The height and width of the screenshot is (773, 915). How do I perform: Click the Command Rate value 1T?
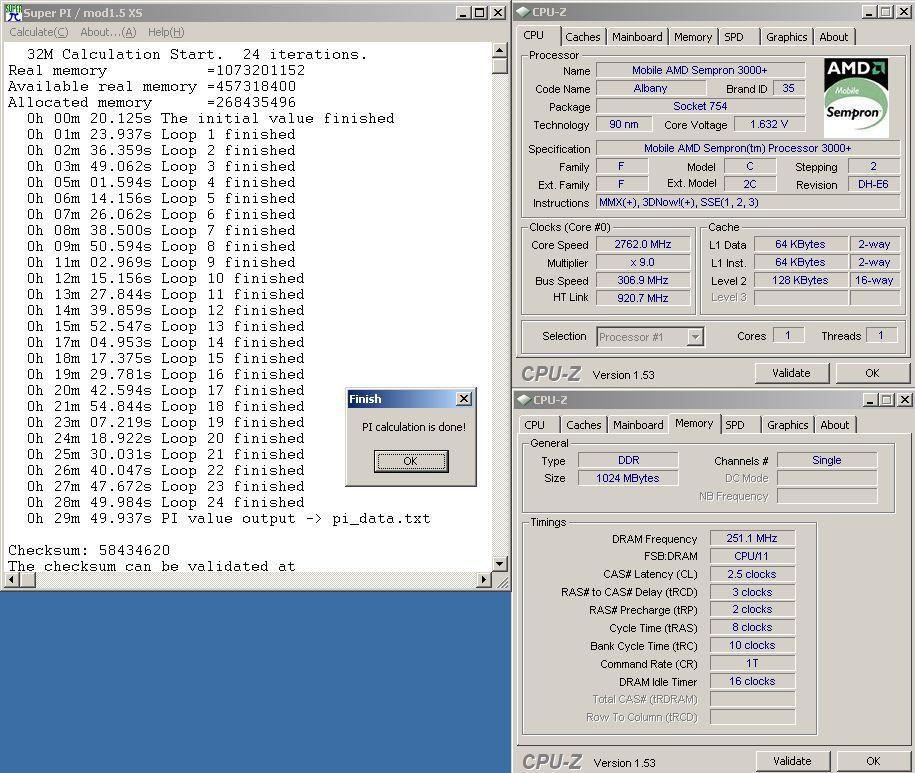[752, 663]
